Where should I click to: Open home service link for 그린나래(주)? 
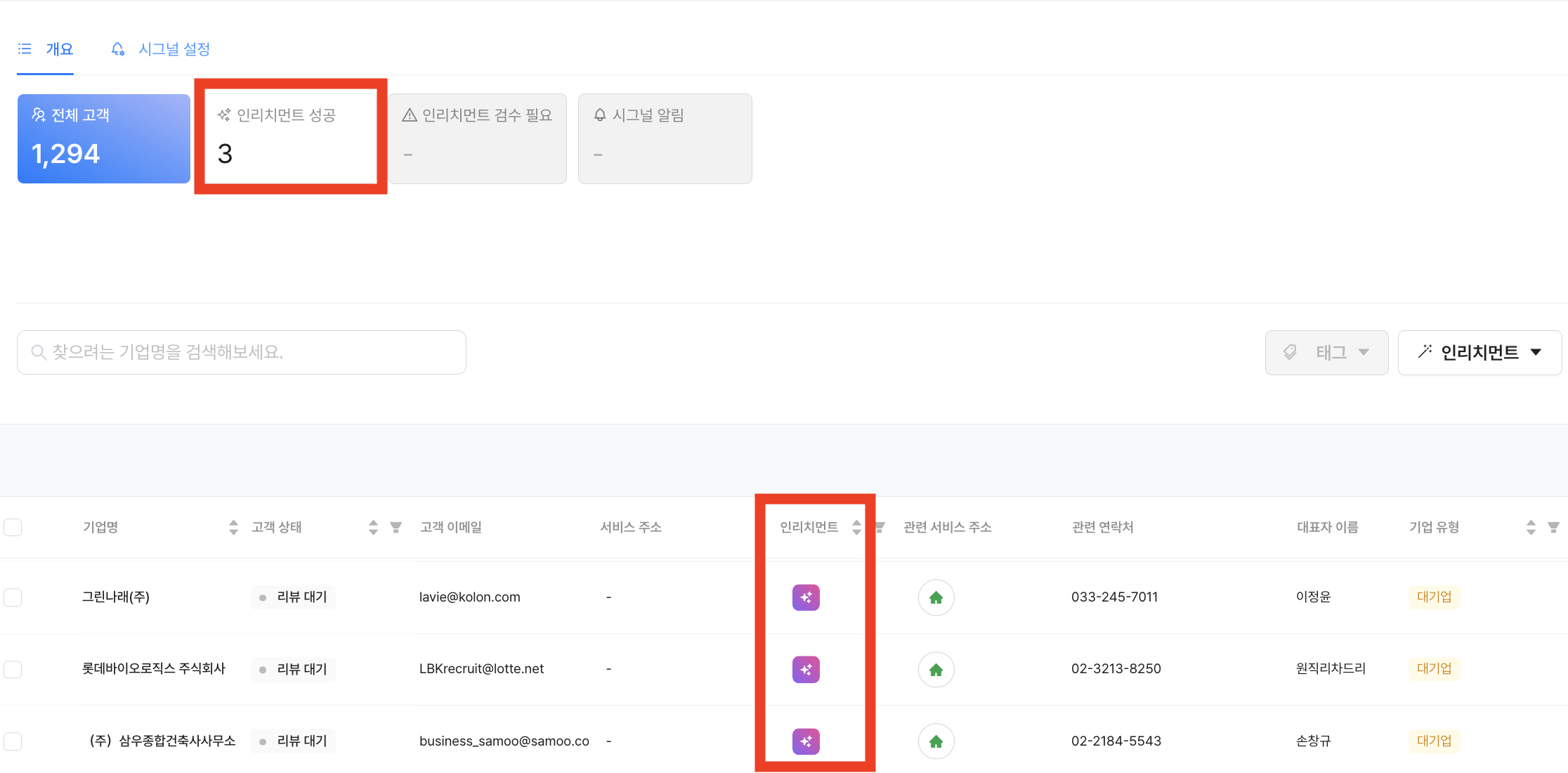936,597
